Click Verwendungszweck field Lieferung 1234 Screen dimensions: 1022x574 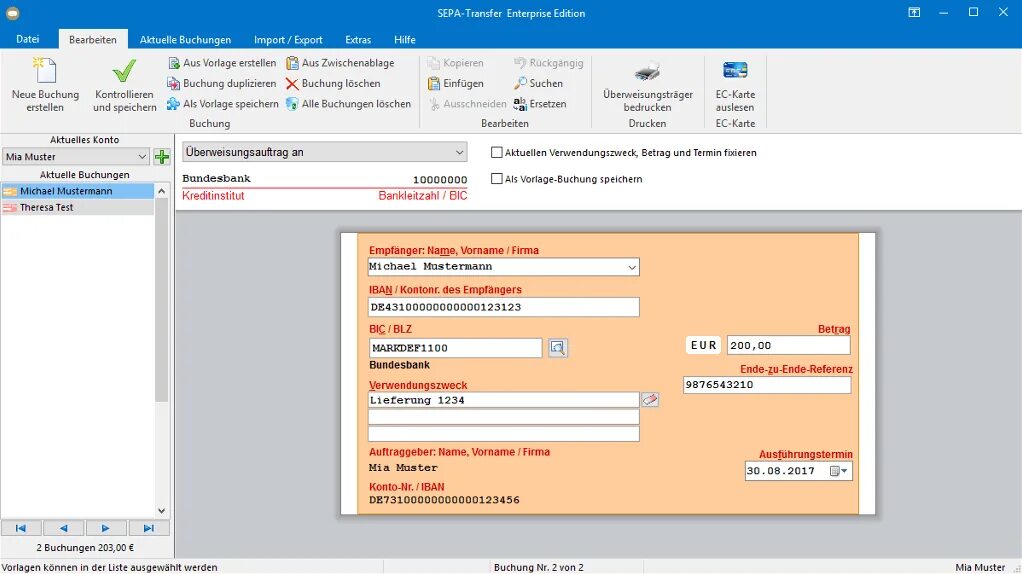tap(503, 400)
